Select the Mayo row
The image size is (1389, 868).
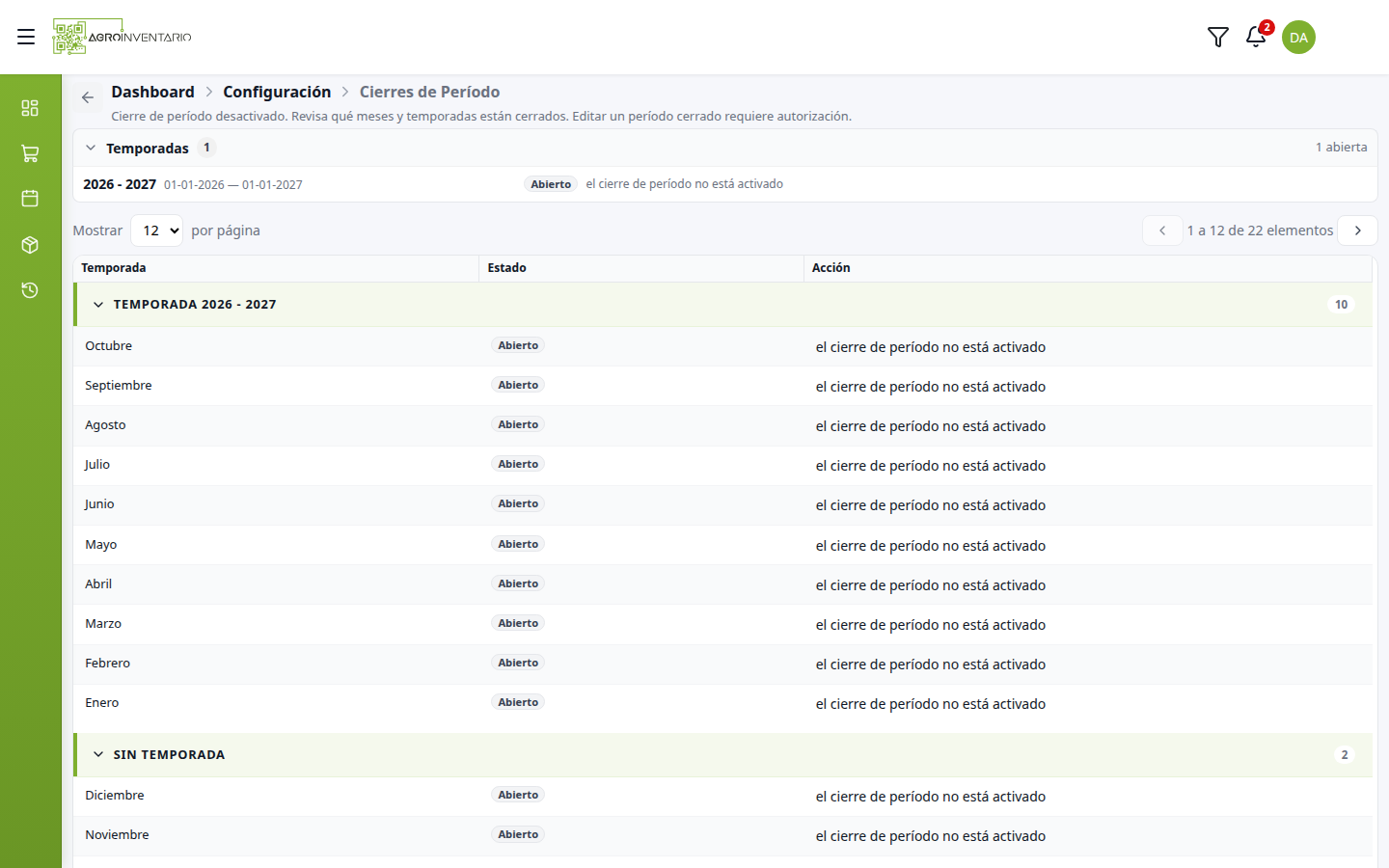click(x=722, y=545)
